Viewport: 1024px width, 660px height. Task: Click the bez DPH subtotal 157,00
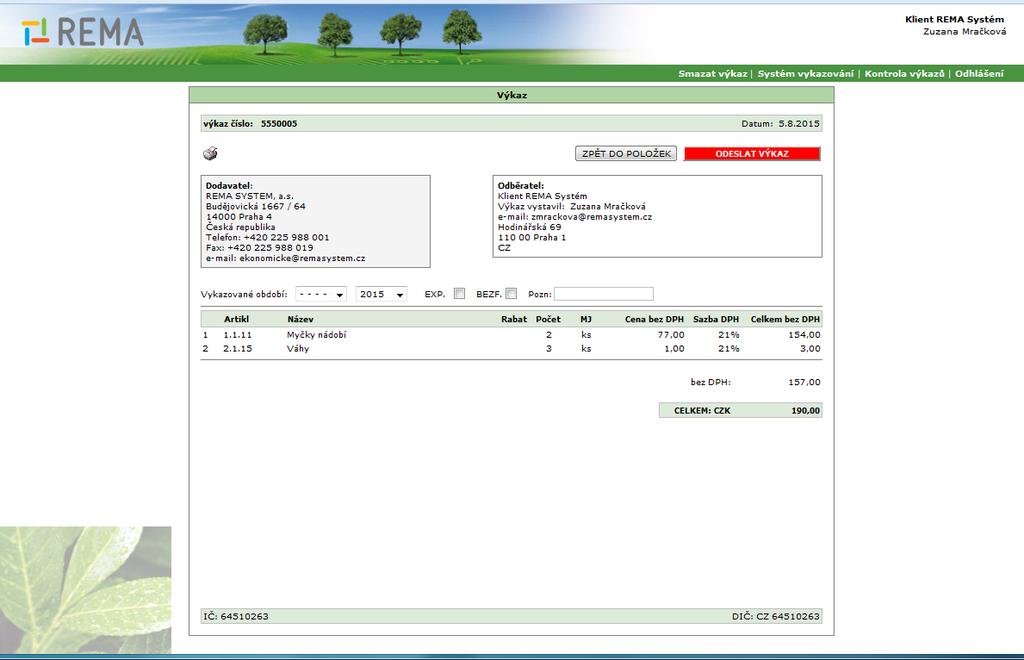pos(805,382)
